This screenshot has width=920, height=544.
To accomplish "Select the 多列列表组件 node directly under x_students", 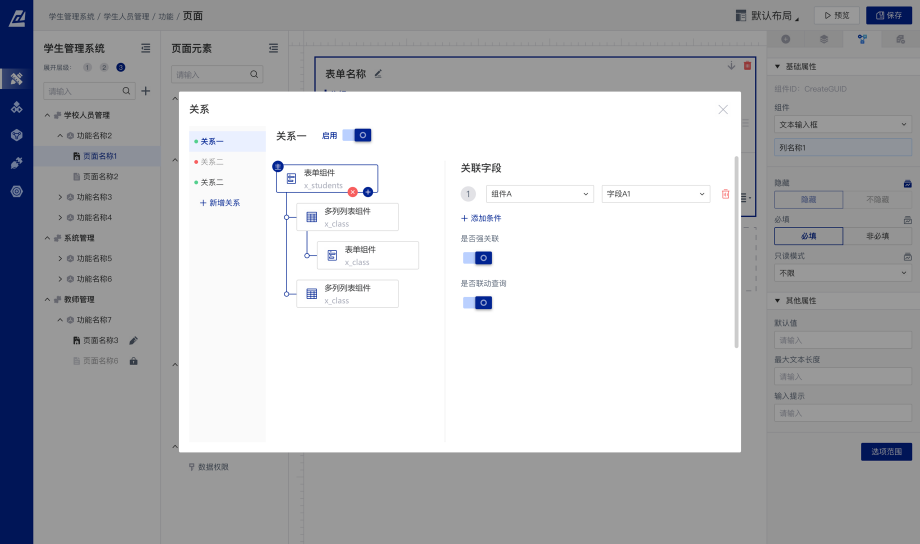I will pyautogui.click(x=347, y=217).
